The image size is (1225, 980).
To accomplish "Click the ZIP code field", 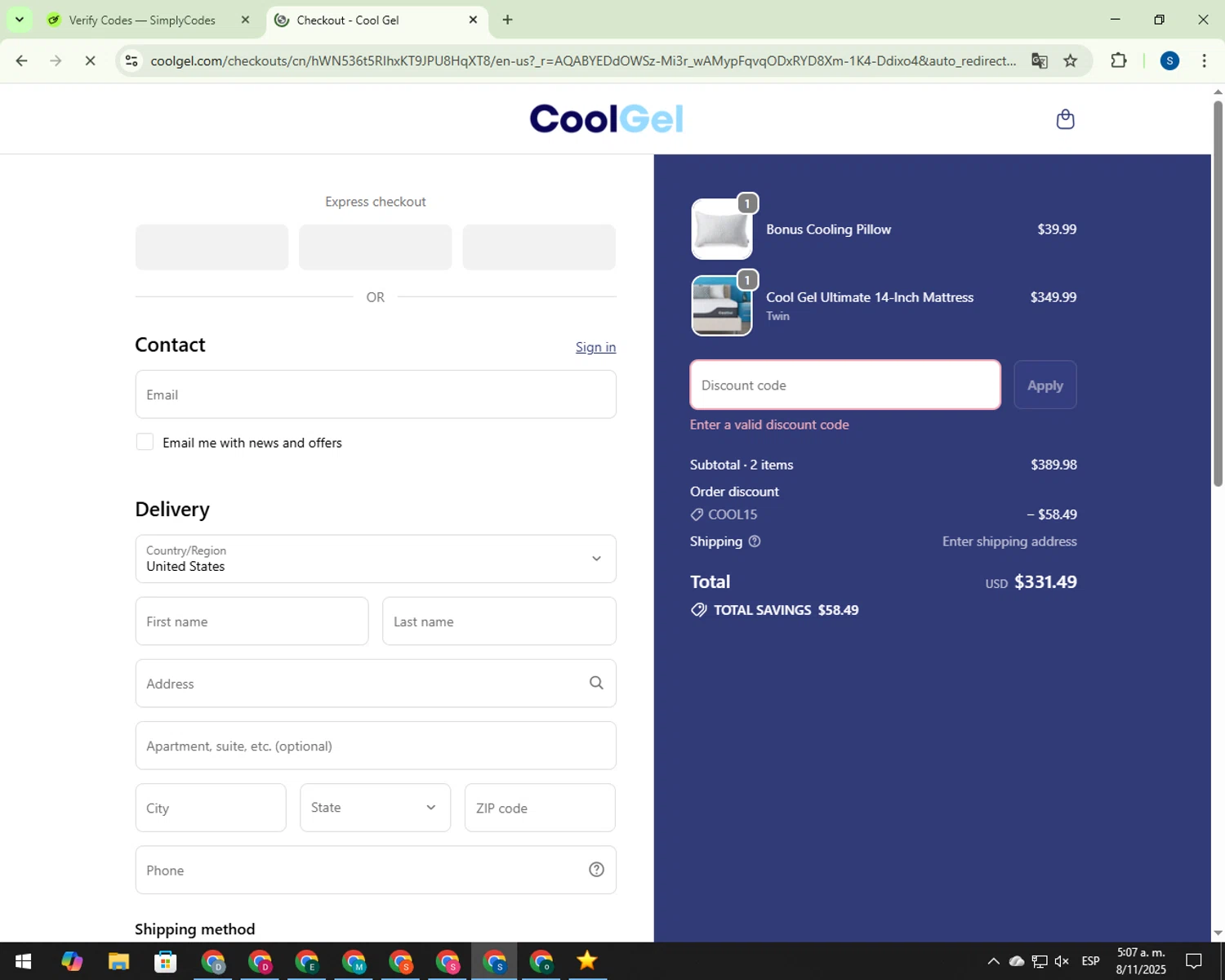I will [x=540, y=808].
